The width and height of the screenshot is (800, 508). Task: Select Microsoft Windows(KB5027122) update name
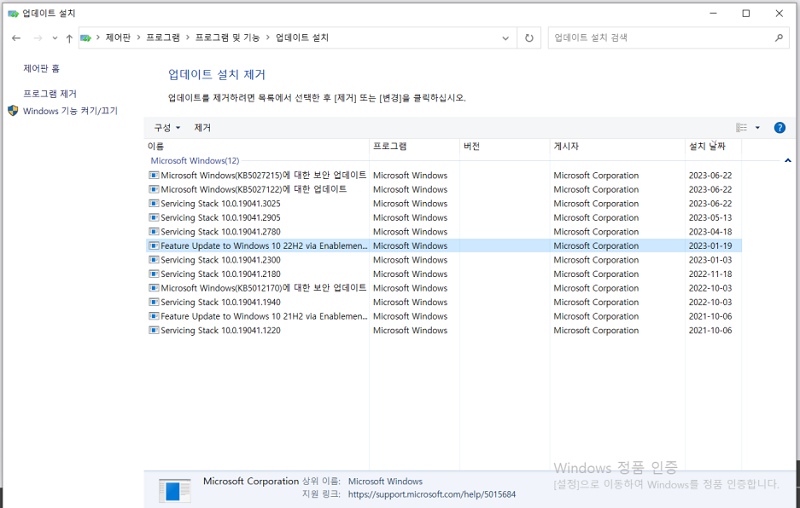[254, 189]
